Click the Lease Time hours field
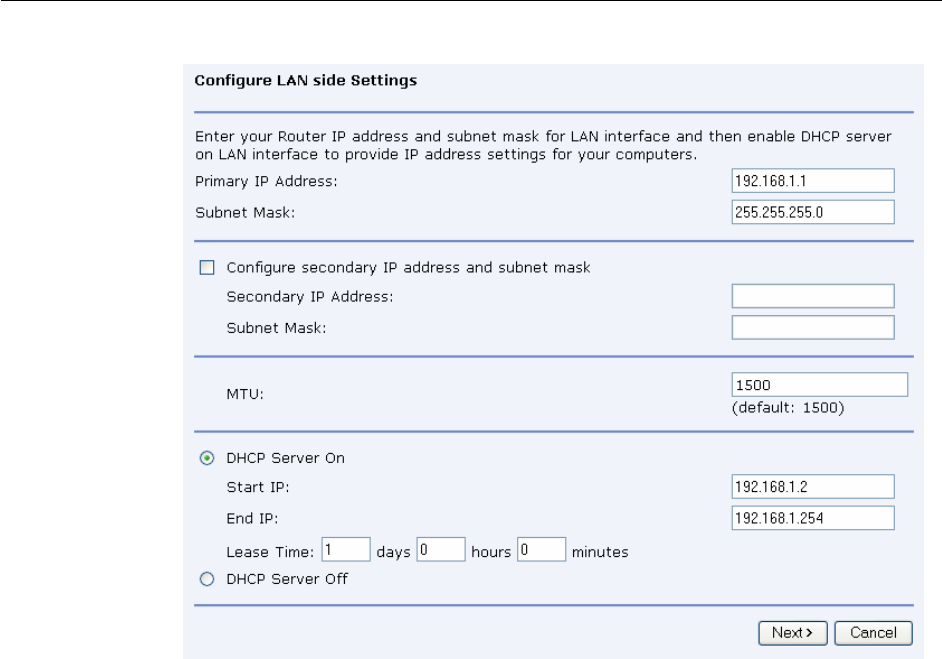The image size is (942, 659). pyautogui.click(x=441, y=550)
